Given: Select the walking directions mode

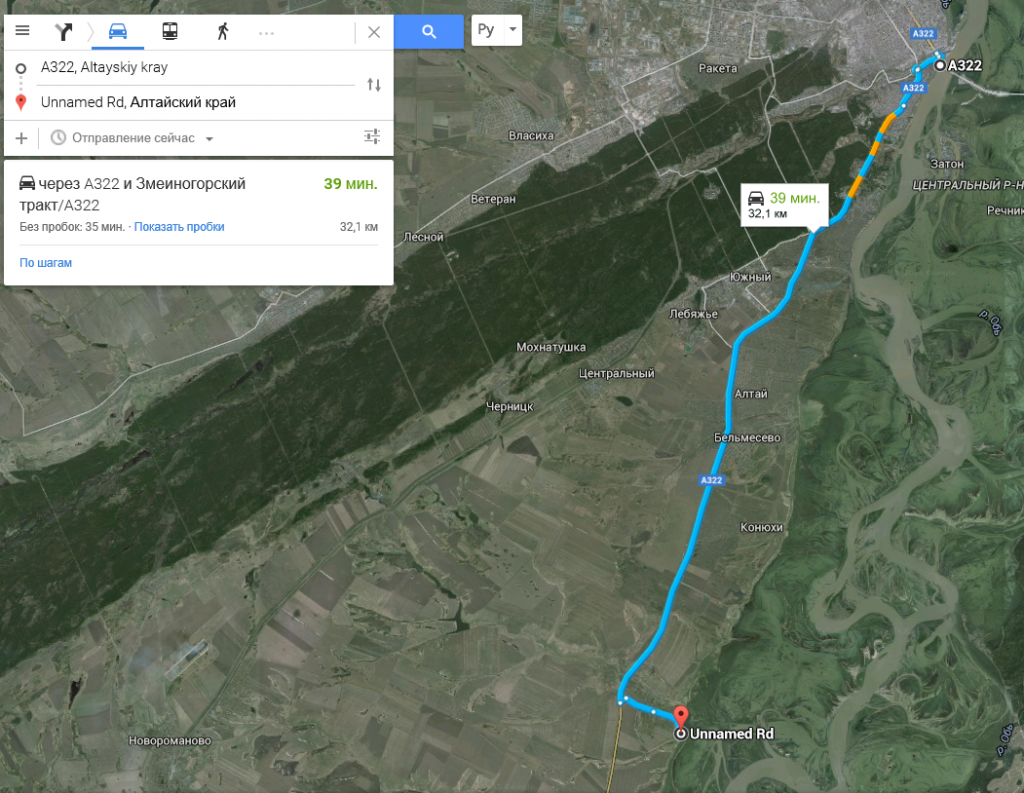Looking at the screenshot, I should 223,31.
